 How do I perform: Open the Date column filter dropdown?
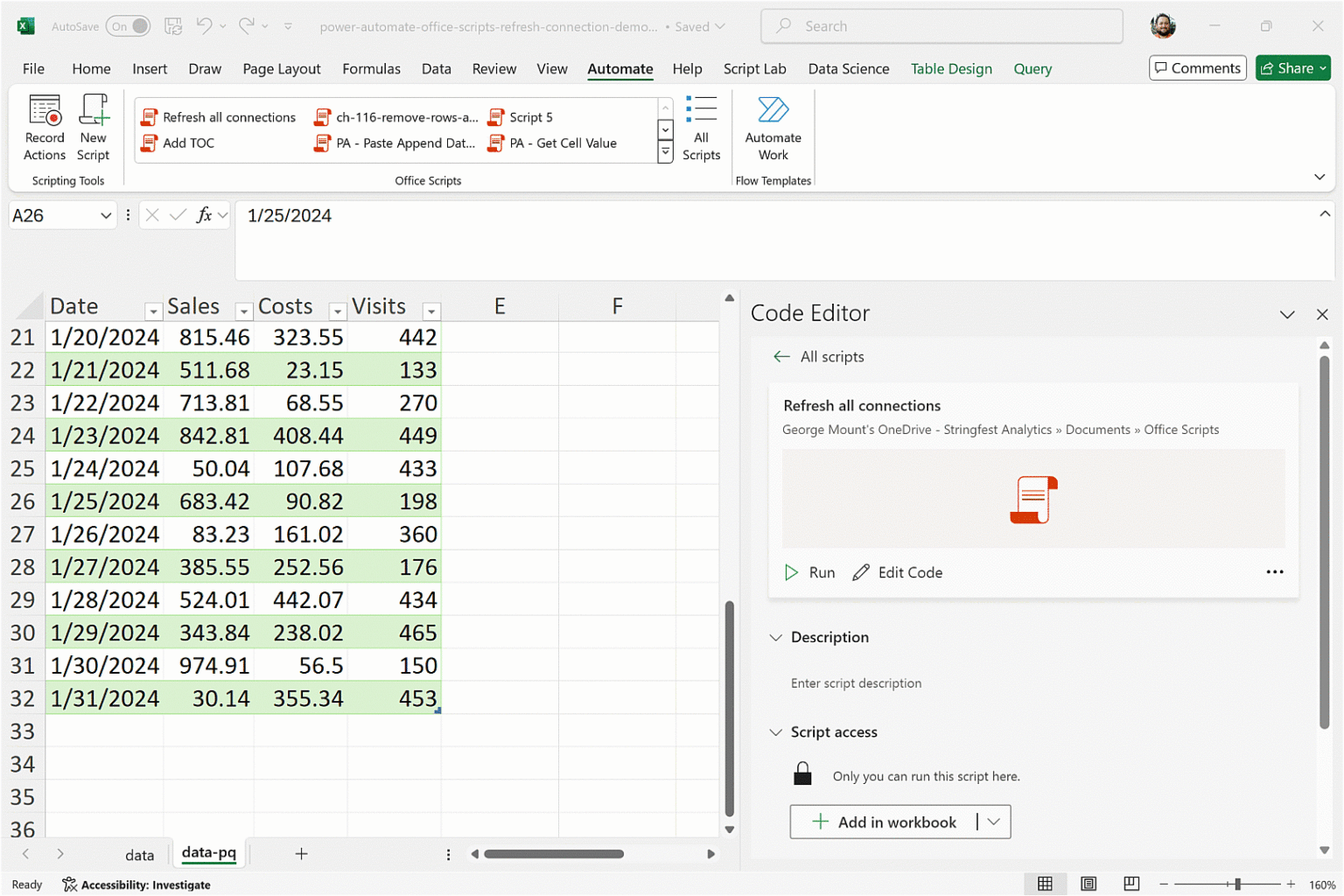click(x=153, y=311)
